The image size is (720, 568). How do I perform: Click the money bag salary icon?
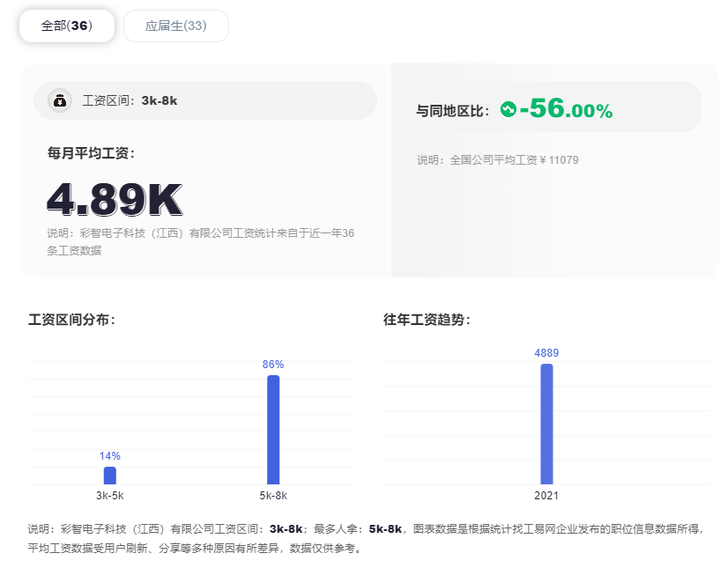pyautogui.click(x=60, y=100)
